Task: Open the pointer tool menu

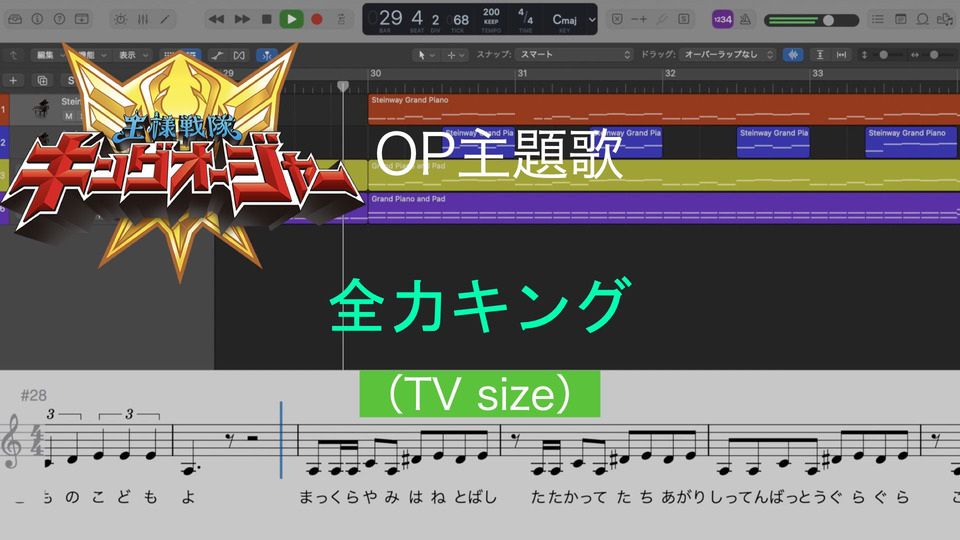Action: [426, 55]
